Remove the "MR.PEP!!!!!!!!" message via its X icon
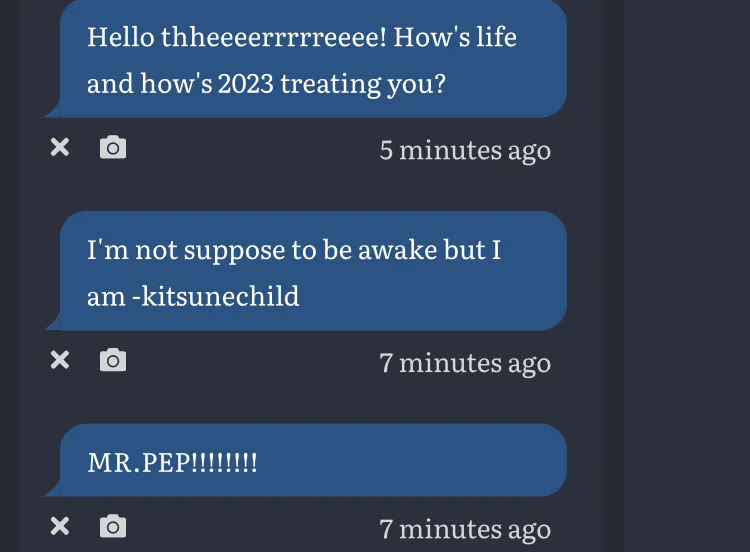750x552 pixels. tap(60, 526)
